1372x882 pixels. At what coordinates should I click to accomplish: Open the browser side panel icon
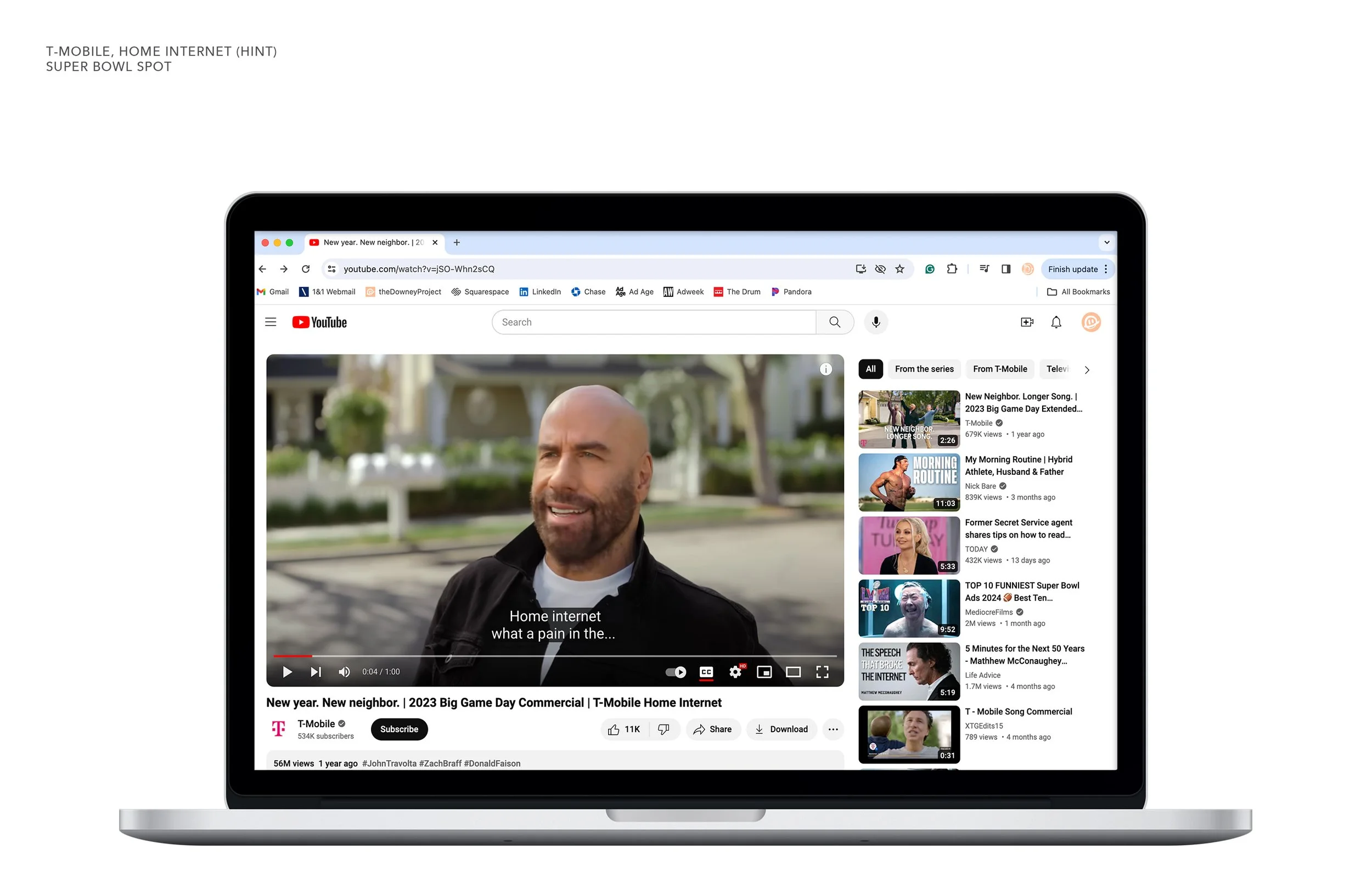(1005, 269)
